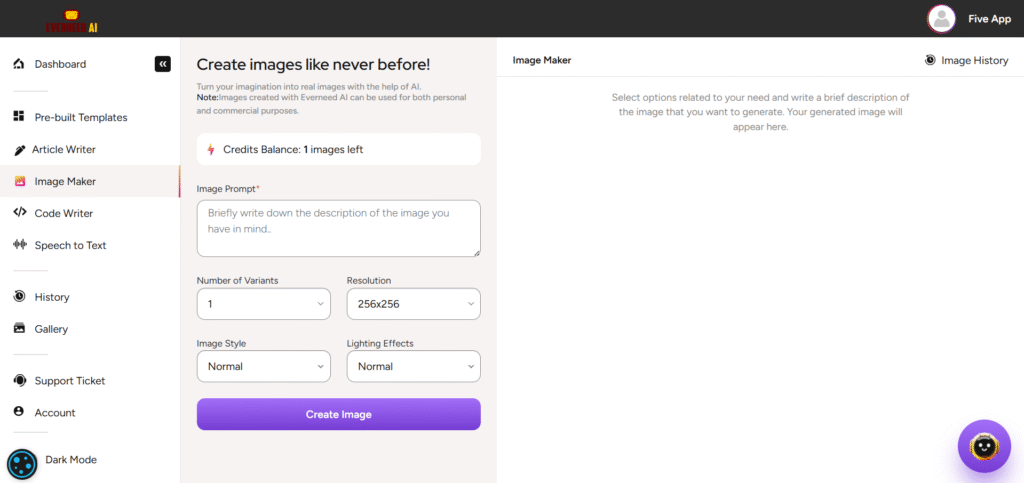The height and width of the screenshot is (483, 1024).
Task: Click the History clock icon in sidebar
Action: coord(20,296)
